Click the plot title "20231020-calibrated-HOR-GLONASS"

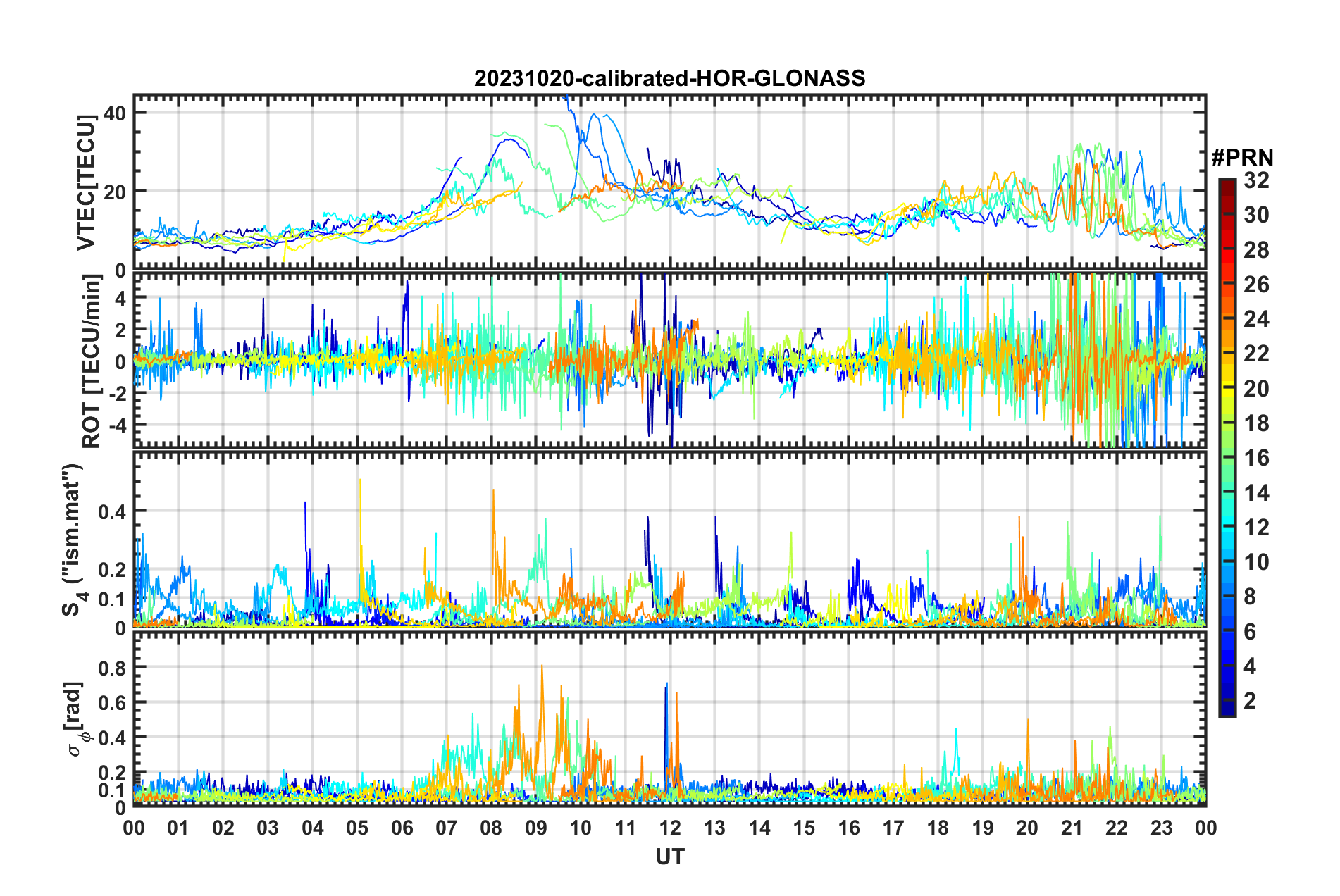[x=669, y=78]
